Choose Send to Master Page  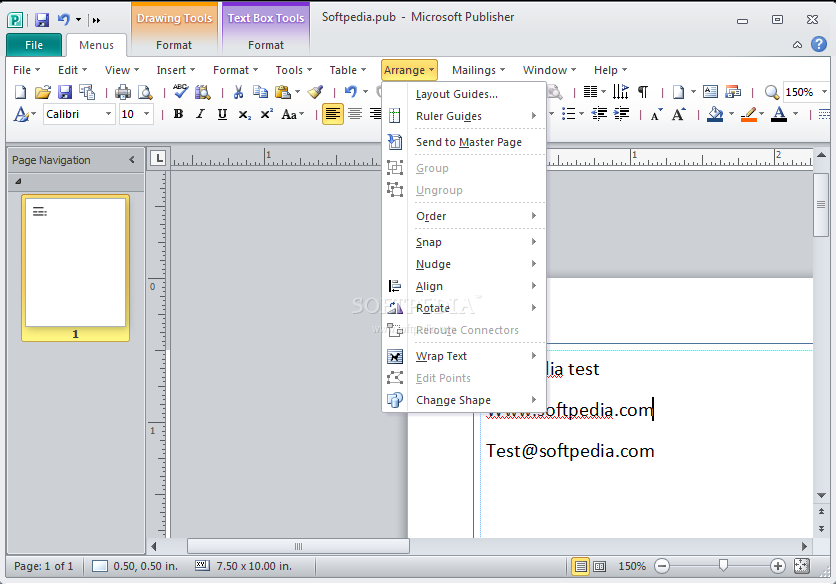pos(465,142)
